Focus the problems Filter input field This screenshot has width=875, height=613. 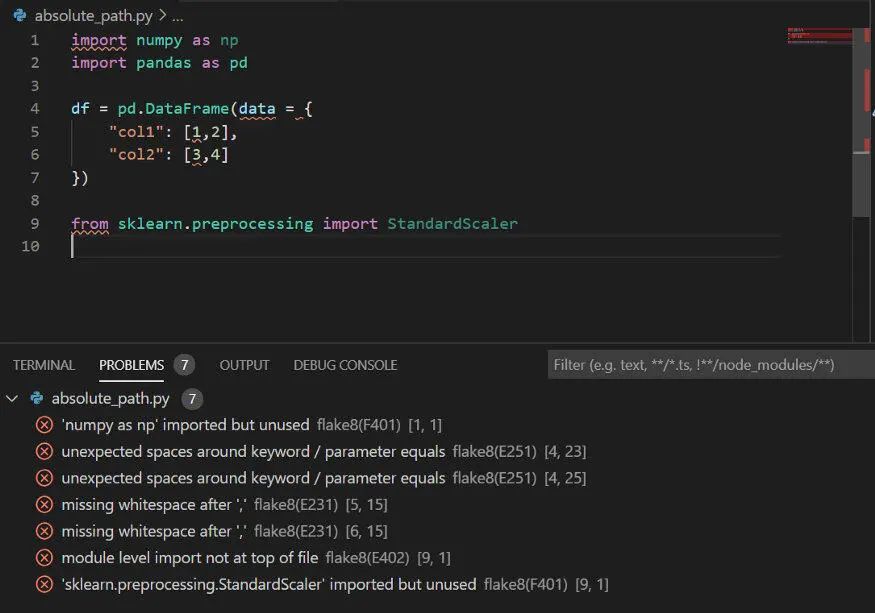coord(711,365)
